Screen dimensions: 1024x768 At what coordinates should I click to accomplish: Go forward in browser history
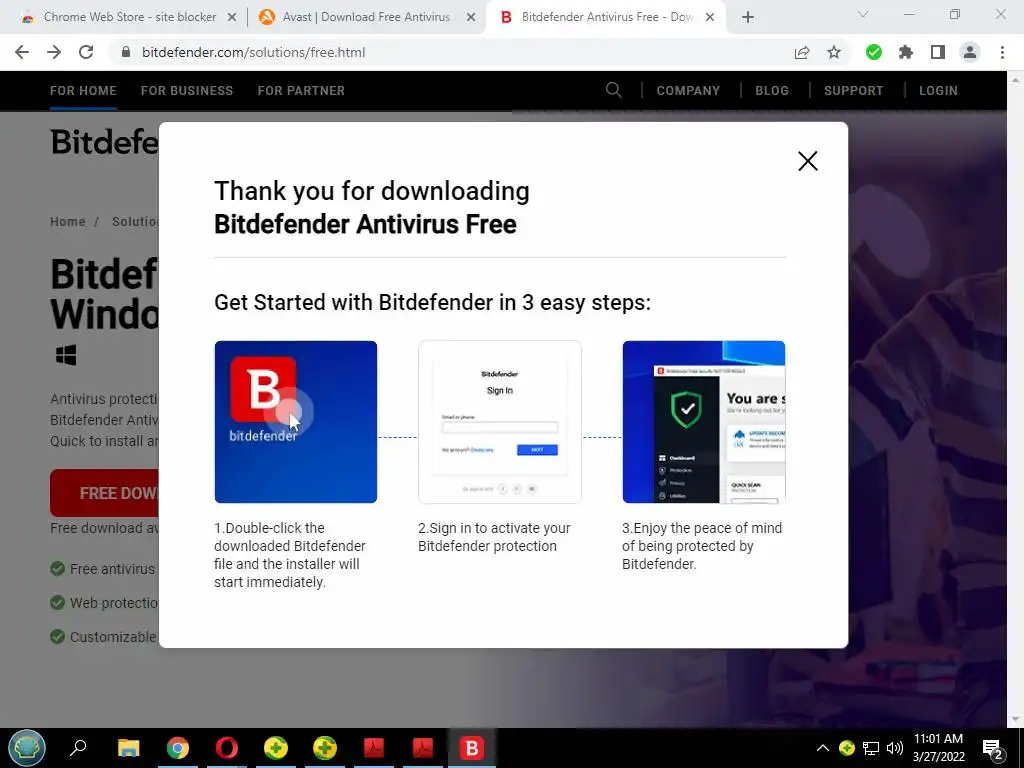pyautogui.click(x=54, y=52)
